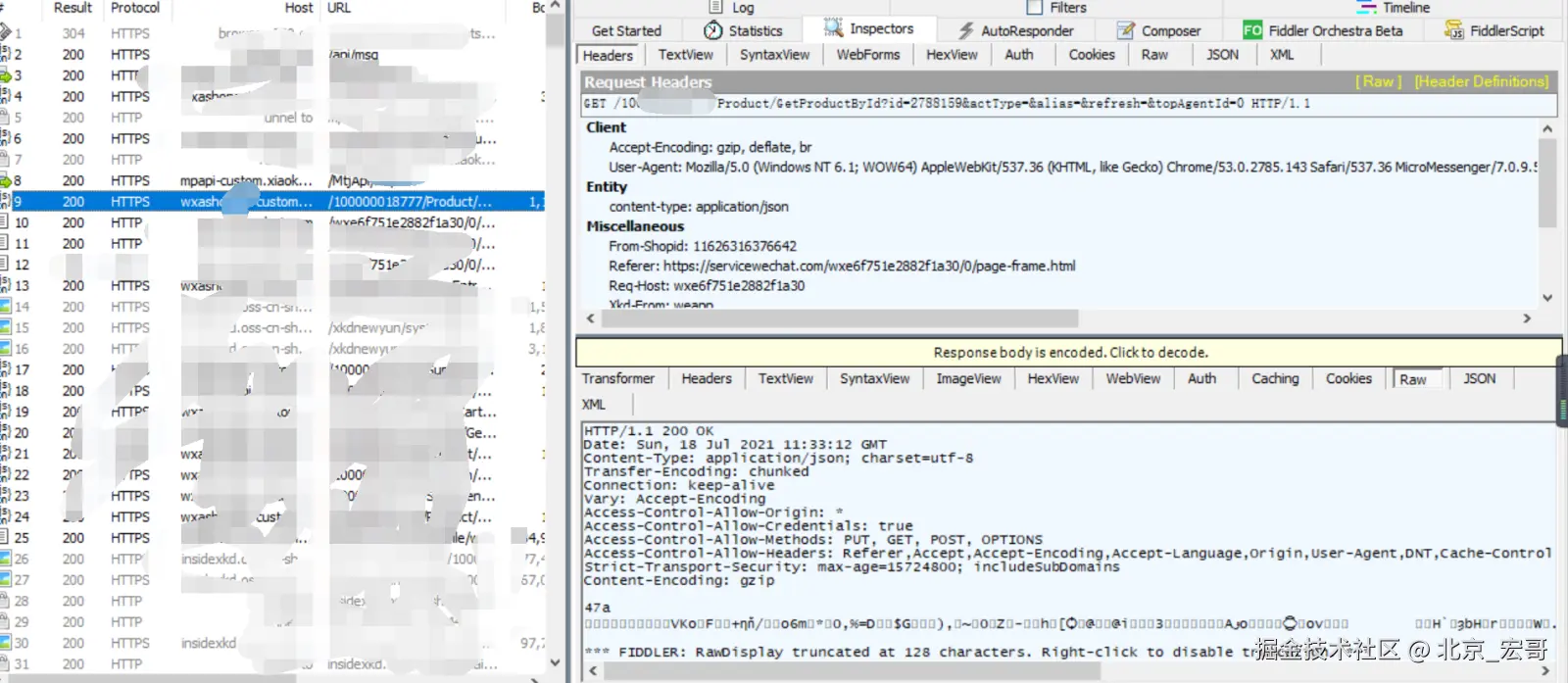This screenshot has height=683, width=1568.
Task: Click the [Raw] link in Request Headers
Action: 1378,81
